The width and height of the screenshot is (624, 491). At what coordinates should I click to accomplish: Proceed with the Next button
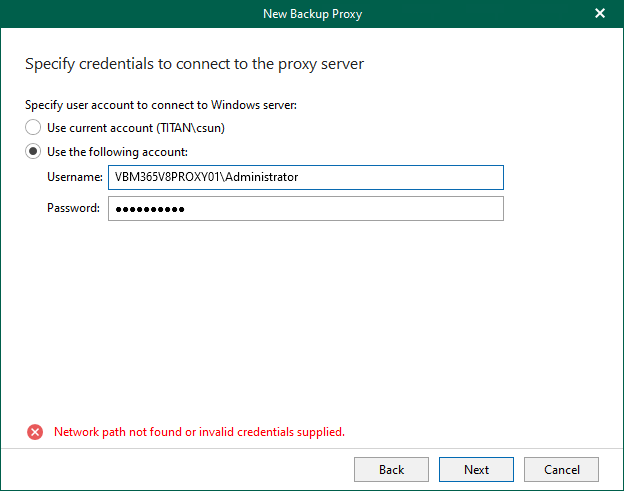(476, 469)
